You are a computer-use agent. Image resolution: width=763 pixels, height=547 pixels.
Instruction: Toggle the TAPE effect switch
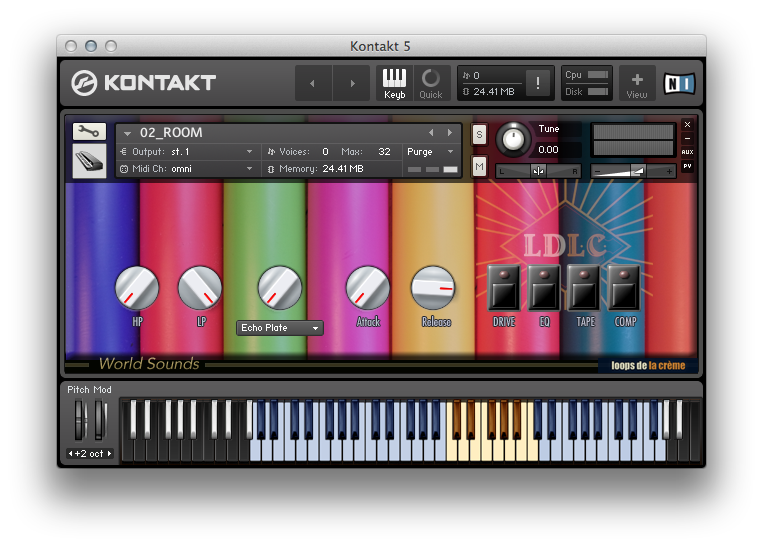tap(584, 288)
